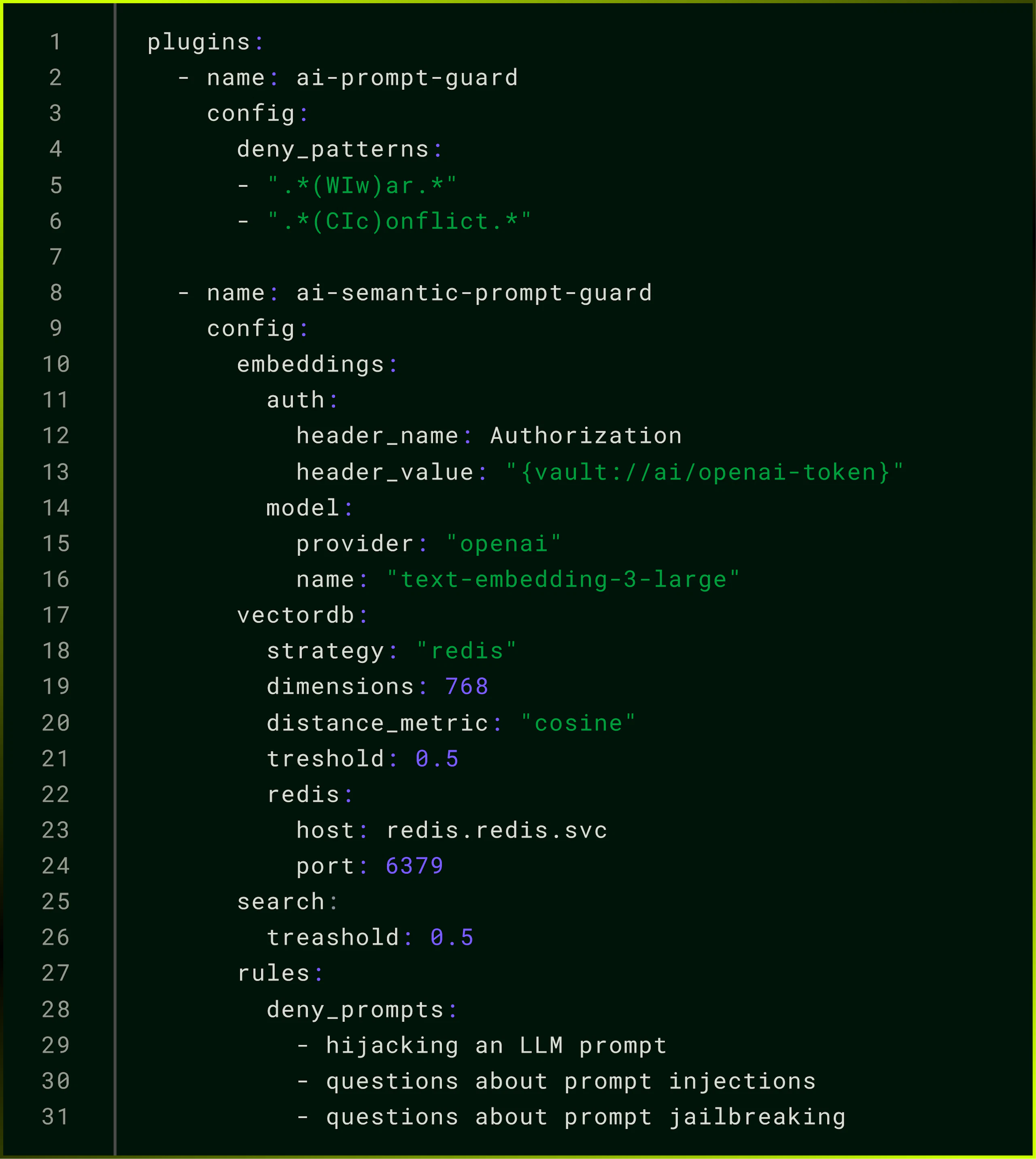Screen dimensions: 1036x1159
Task: Click the ".*(CIc)onflict.*" pattern string
Action: [x=399, y=221]
